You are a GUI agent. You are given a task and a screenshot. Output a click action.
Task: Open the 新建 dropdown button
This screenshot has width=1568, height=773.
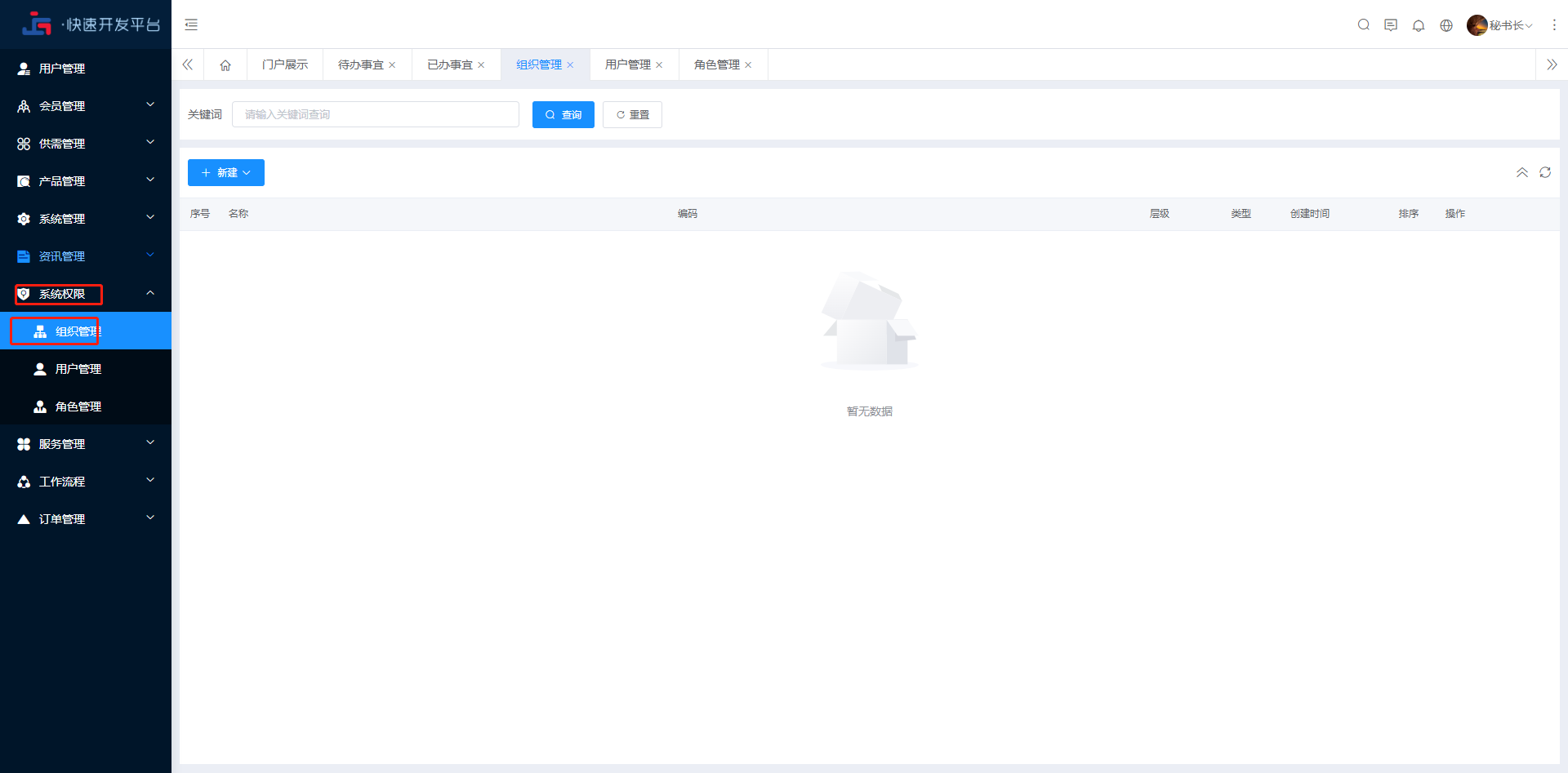226,173
